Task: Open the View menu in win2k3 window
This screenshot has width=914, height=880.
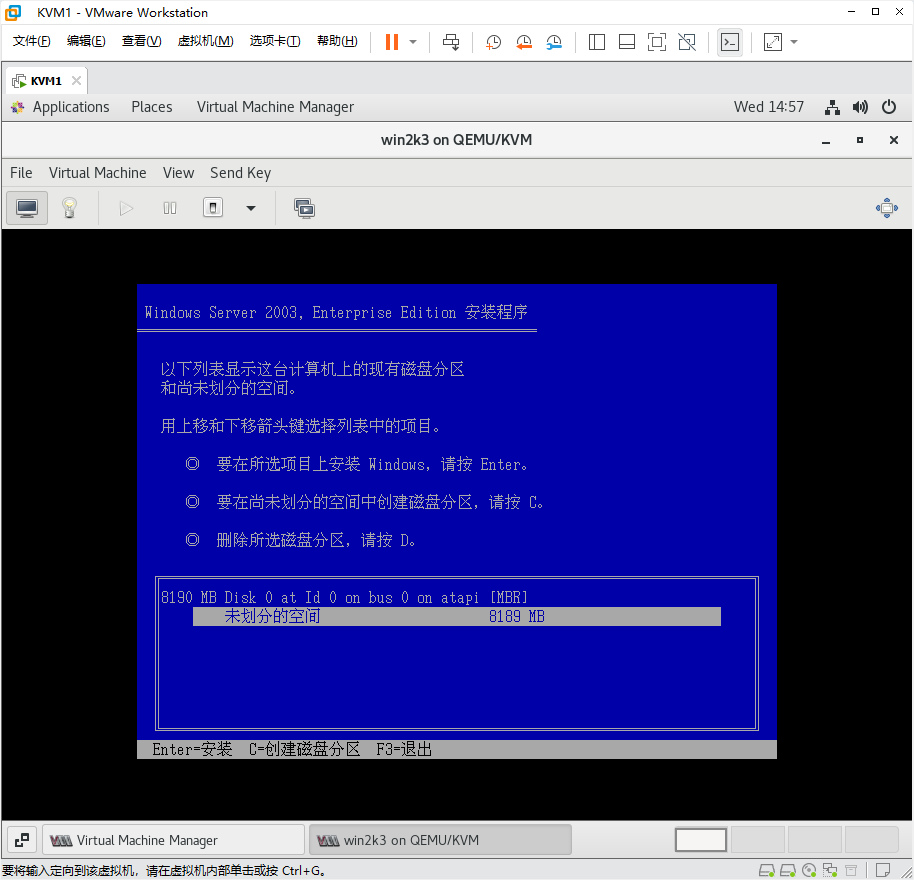Action: click(178, 173)
